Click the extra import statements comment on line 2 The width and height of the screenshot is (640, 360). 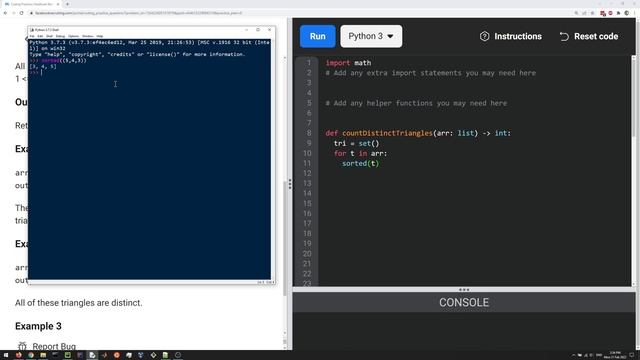[431, 73]
